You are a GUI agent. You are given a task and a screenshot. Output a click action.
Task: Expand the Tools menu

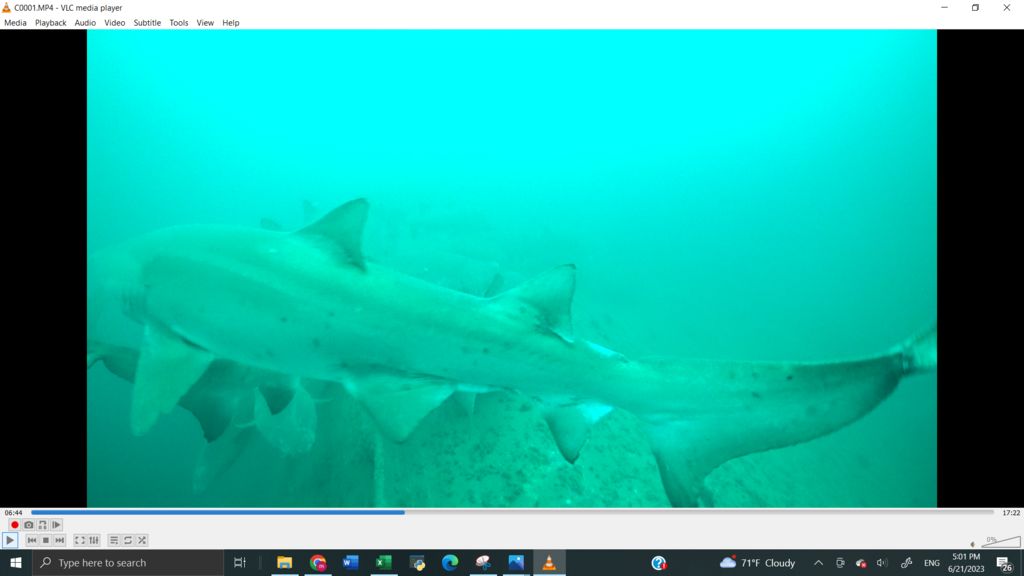(178, 23)
